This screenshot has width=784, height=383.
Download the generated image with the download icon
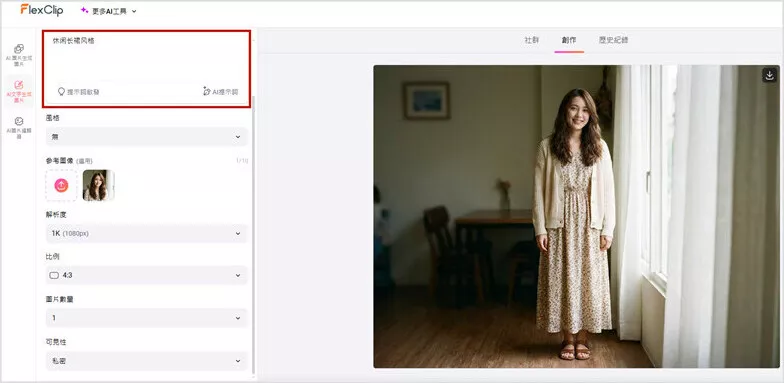[x=770, y=75]
